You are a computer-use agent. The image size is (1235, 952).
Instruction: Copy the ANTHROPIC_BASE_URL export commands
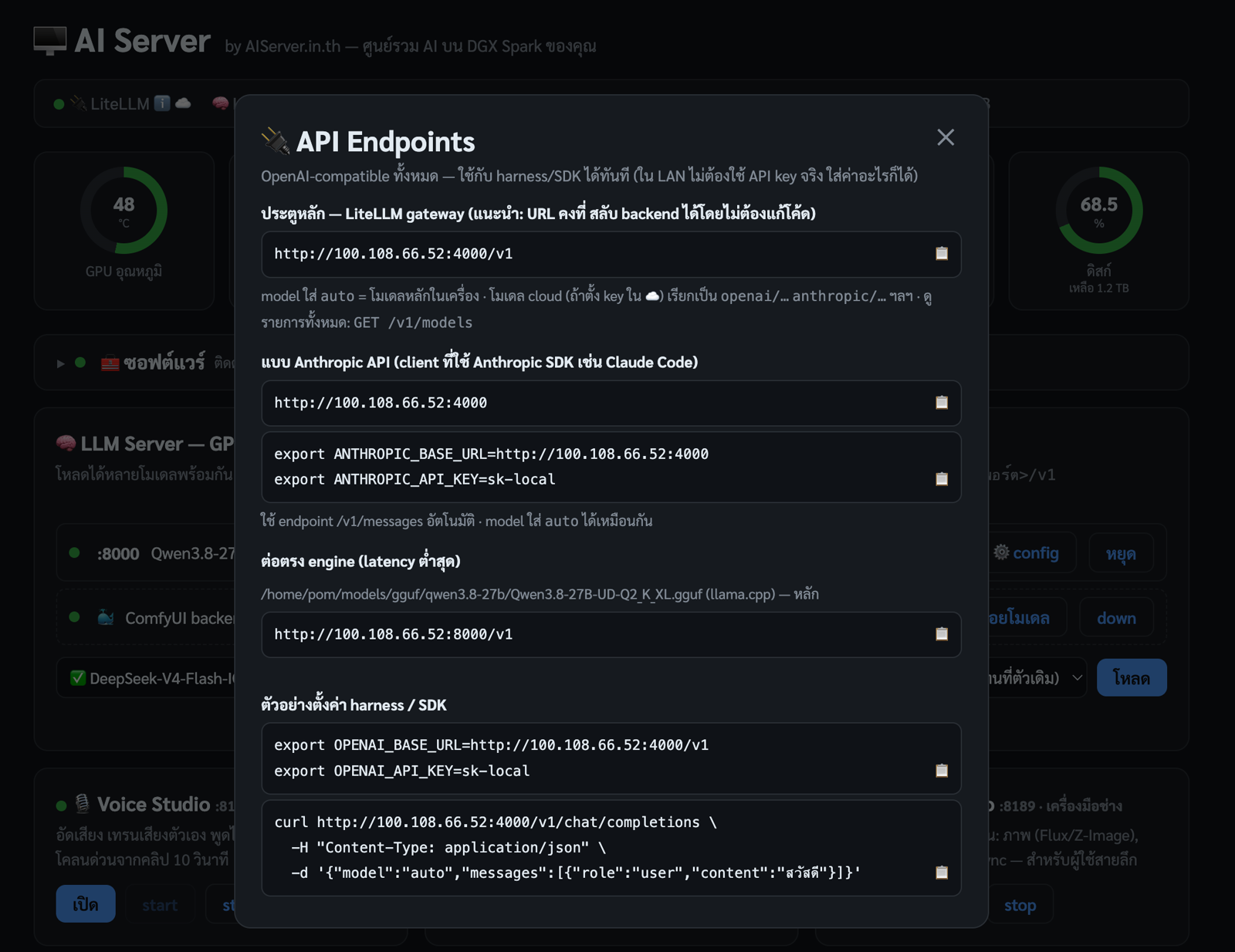941,479
